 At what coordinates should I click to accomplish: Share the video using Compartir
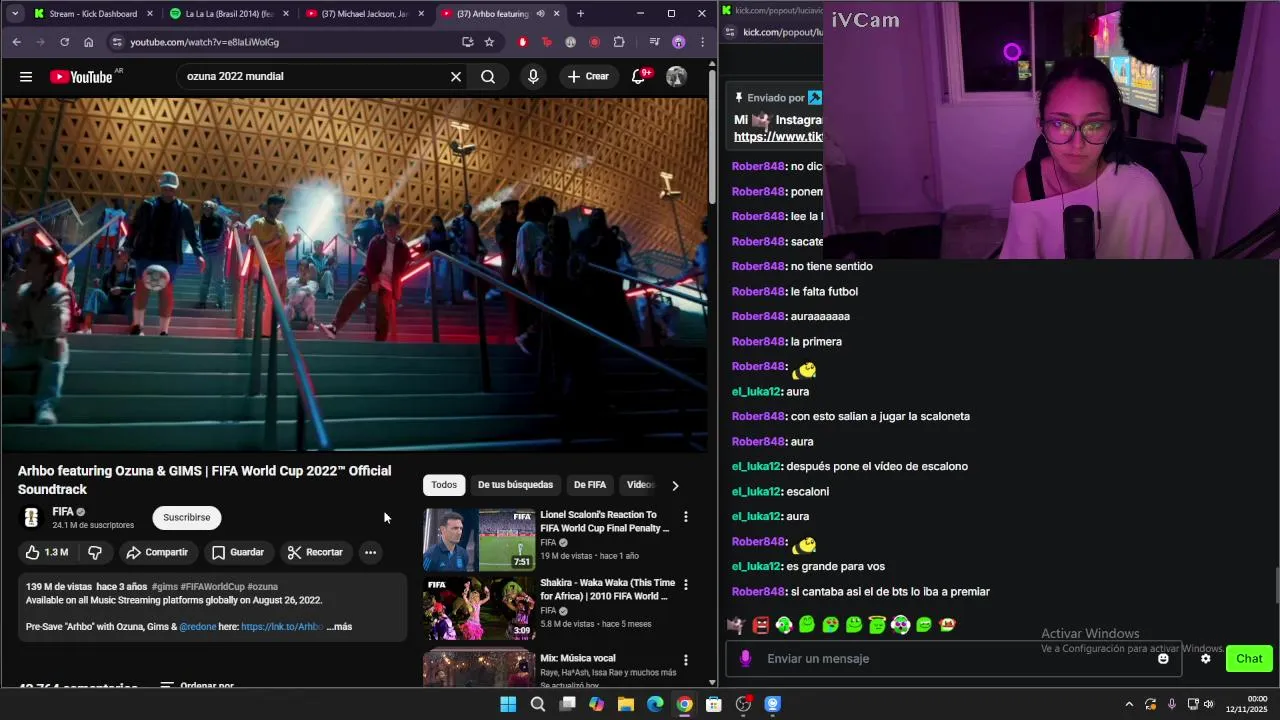click(x=156, y=552)
